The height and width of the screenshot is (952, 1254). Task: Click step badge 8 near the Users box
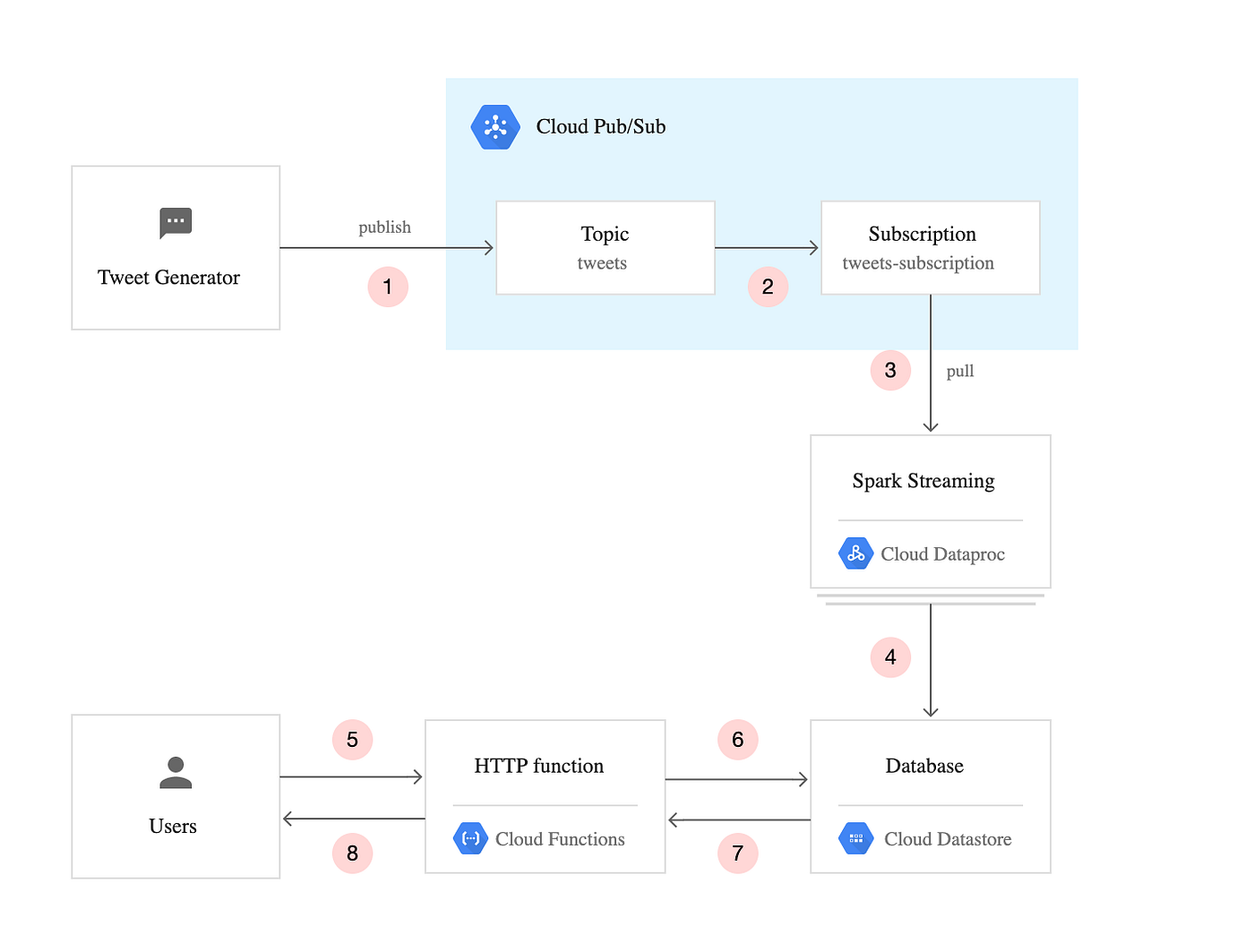point(352,853)
